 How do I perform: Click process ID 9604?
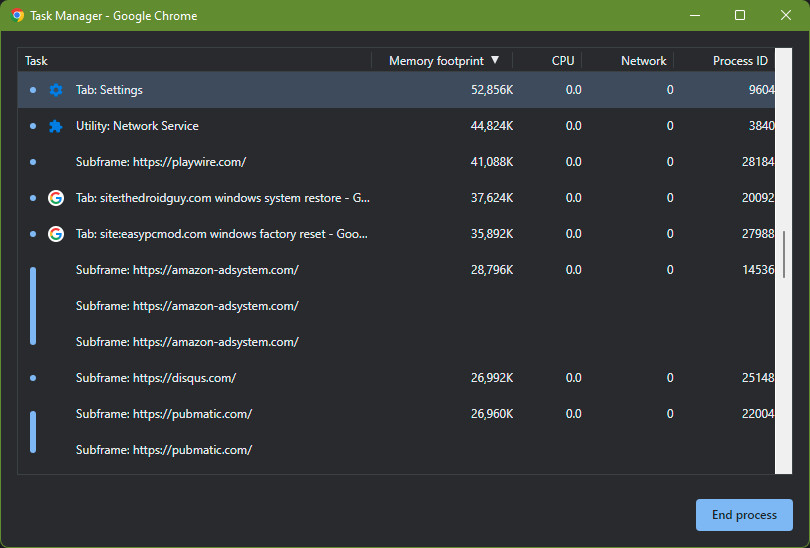coord(761,90)
